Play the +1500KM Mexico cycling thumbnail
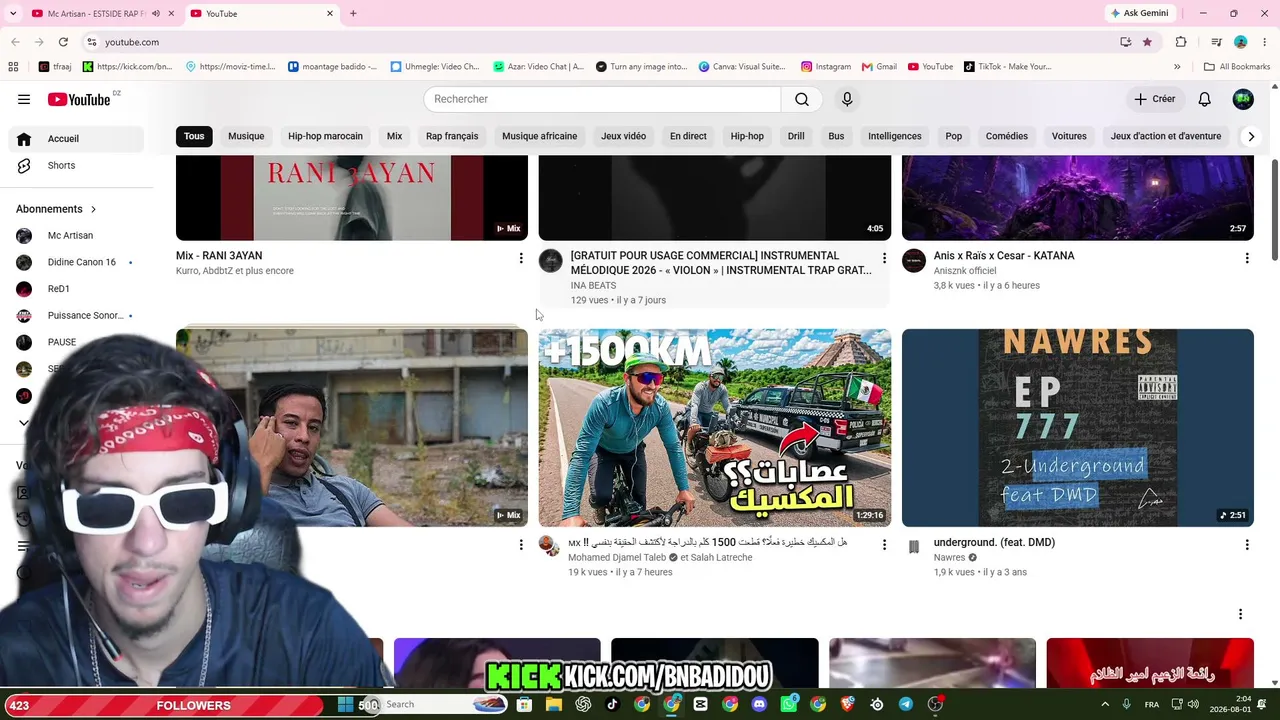Image resolution: width=1280 pixels, height=720 pixels. point(715,428)
